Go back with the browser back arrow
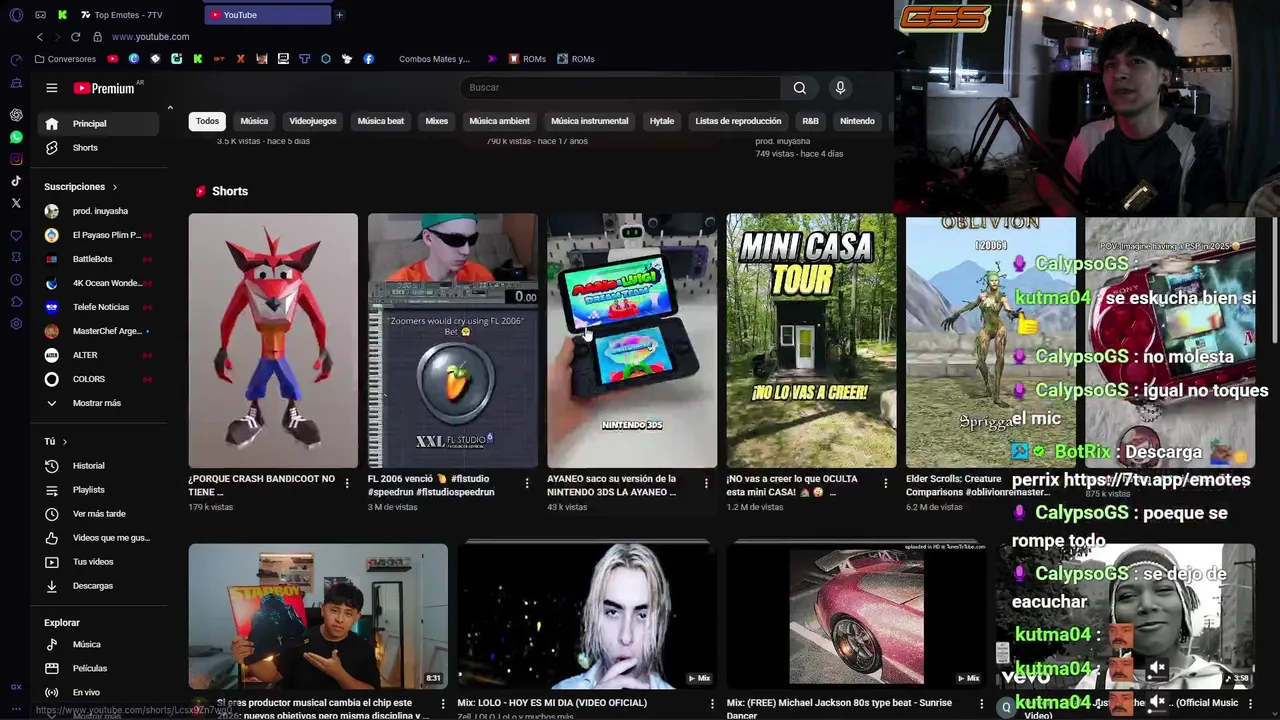The width and height of the screenshot is (1280, 720). (x=40, y=37)
